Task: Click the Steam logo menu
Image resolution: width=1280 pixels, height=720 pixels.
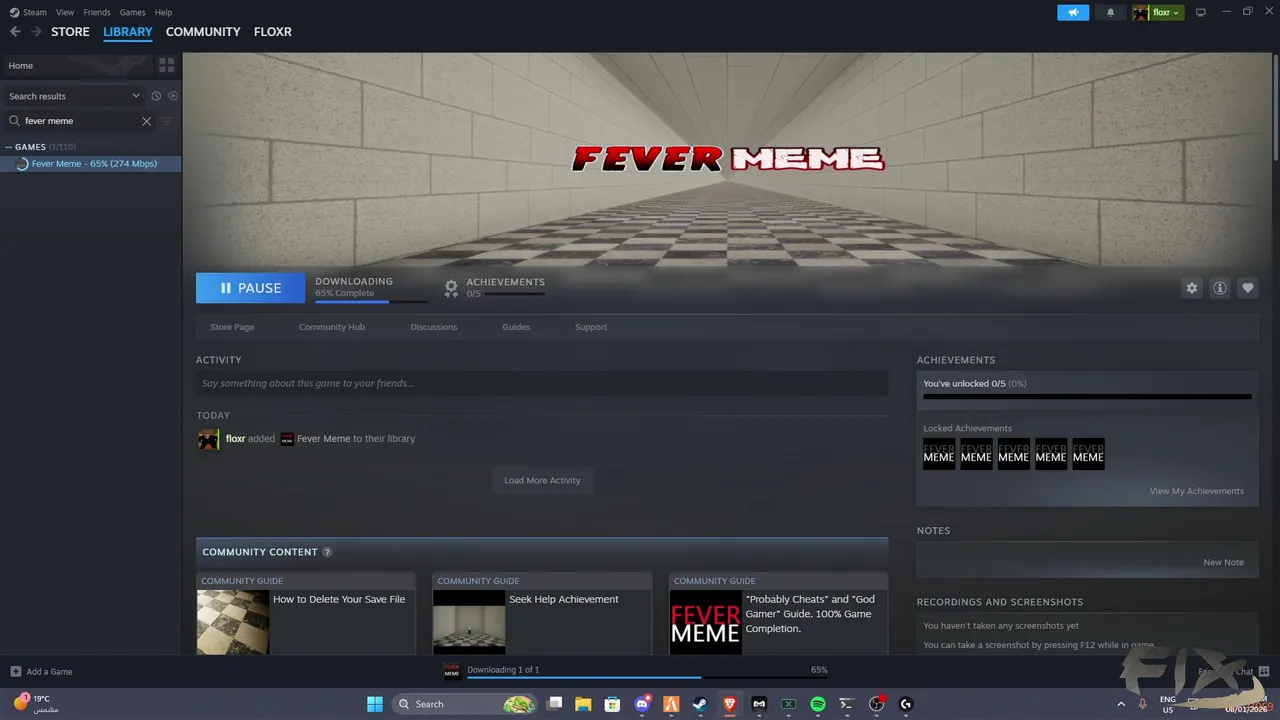Action: [28, 12]
